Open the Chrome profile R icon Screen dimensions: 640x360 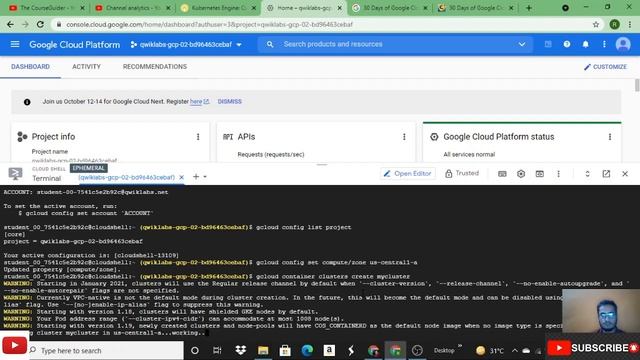(614, 24)
